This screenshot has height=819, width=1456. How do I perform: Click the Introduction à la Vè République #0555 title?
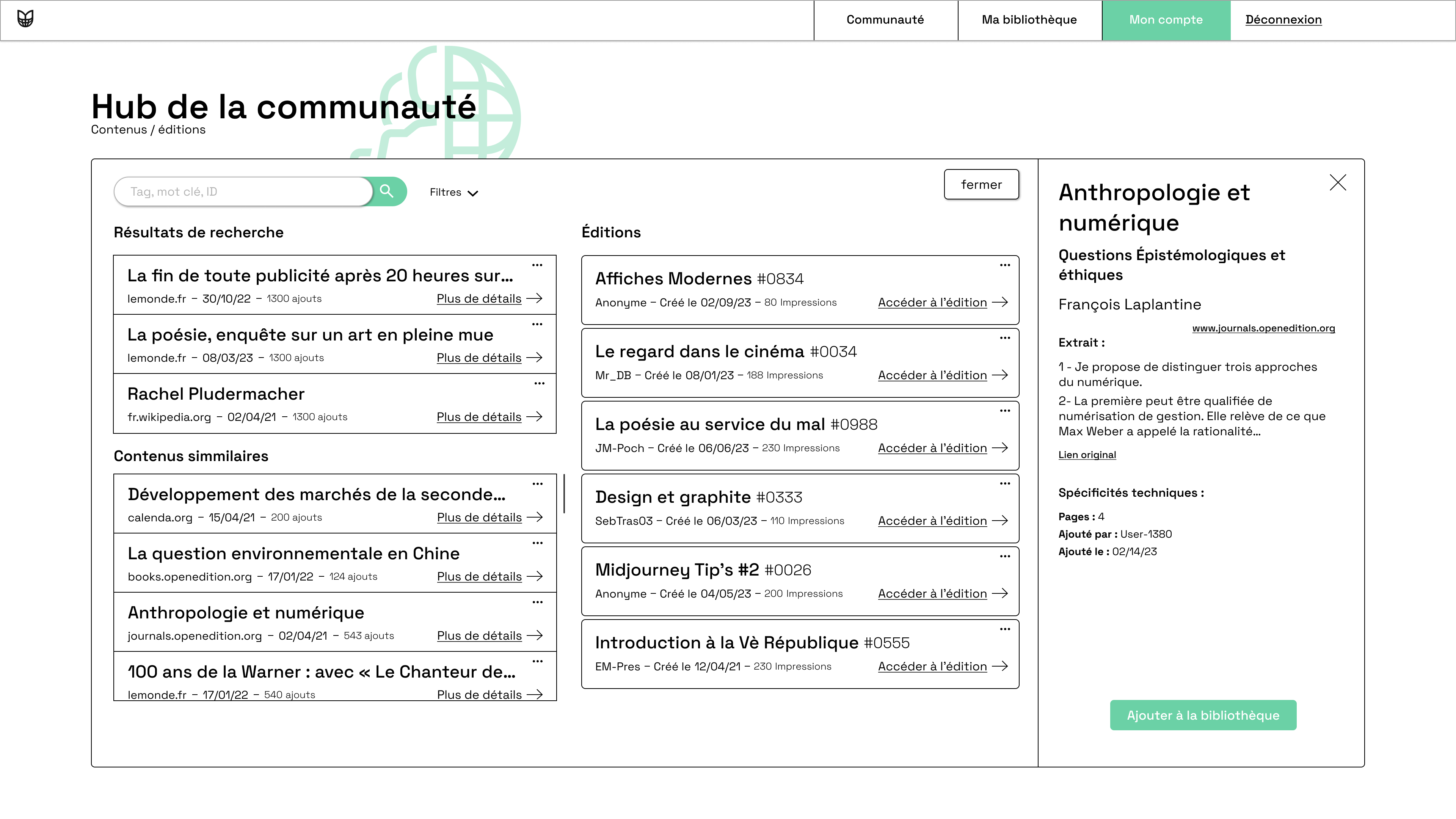(x=752, y=643)
